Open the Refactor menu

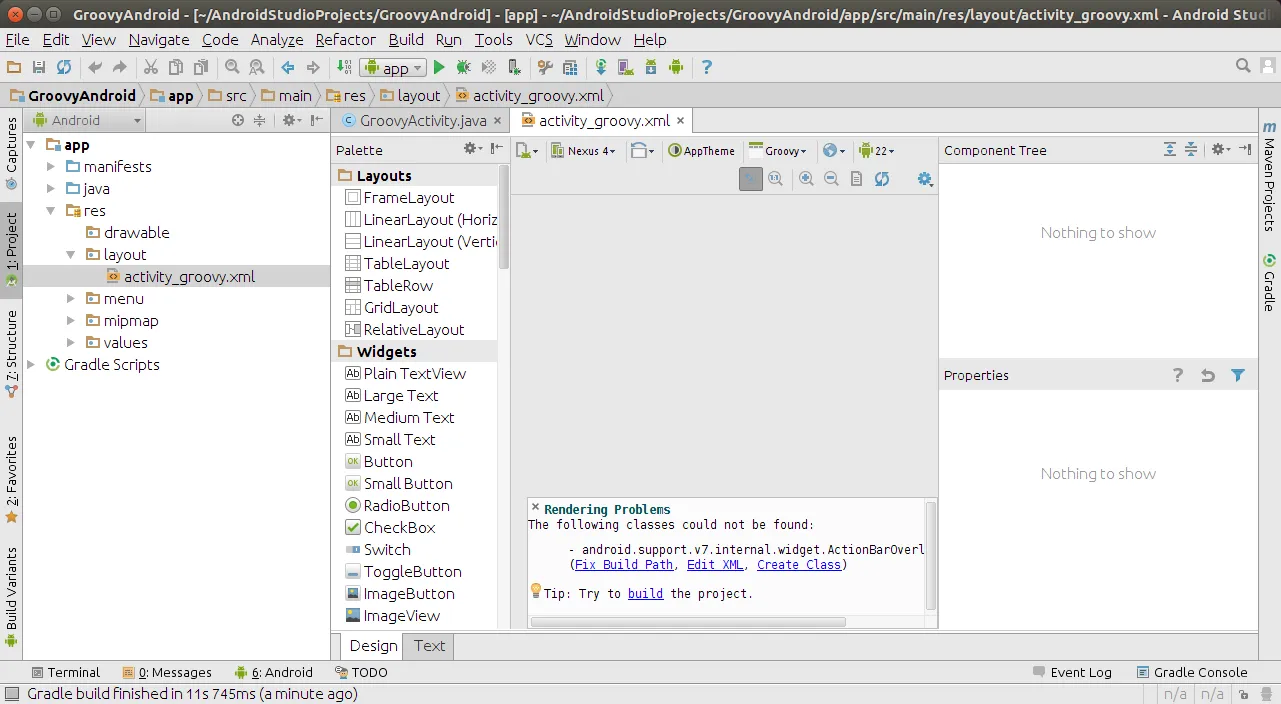tap(345, 40)
